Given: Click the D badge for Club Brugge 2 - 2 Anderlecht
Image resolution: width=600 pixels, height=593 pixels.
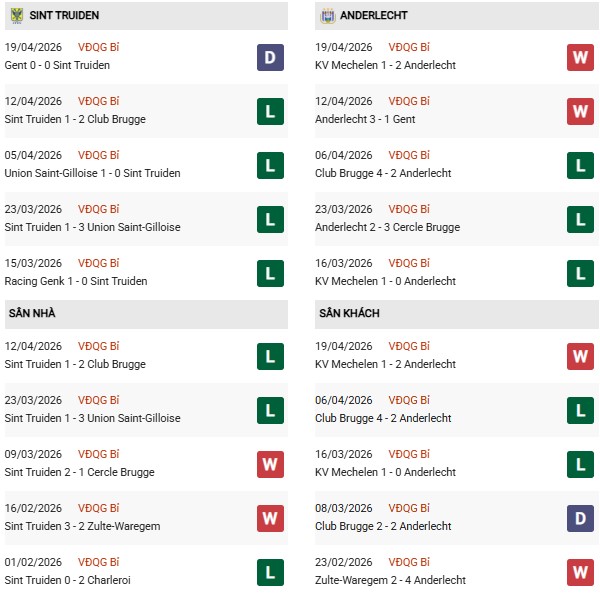Looking at the screenshot, I should tap(580, 518).
